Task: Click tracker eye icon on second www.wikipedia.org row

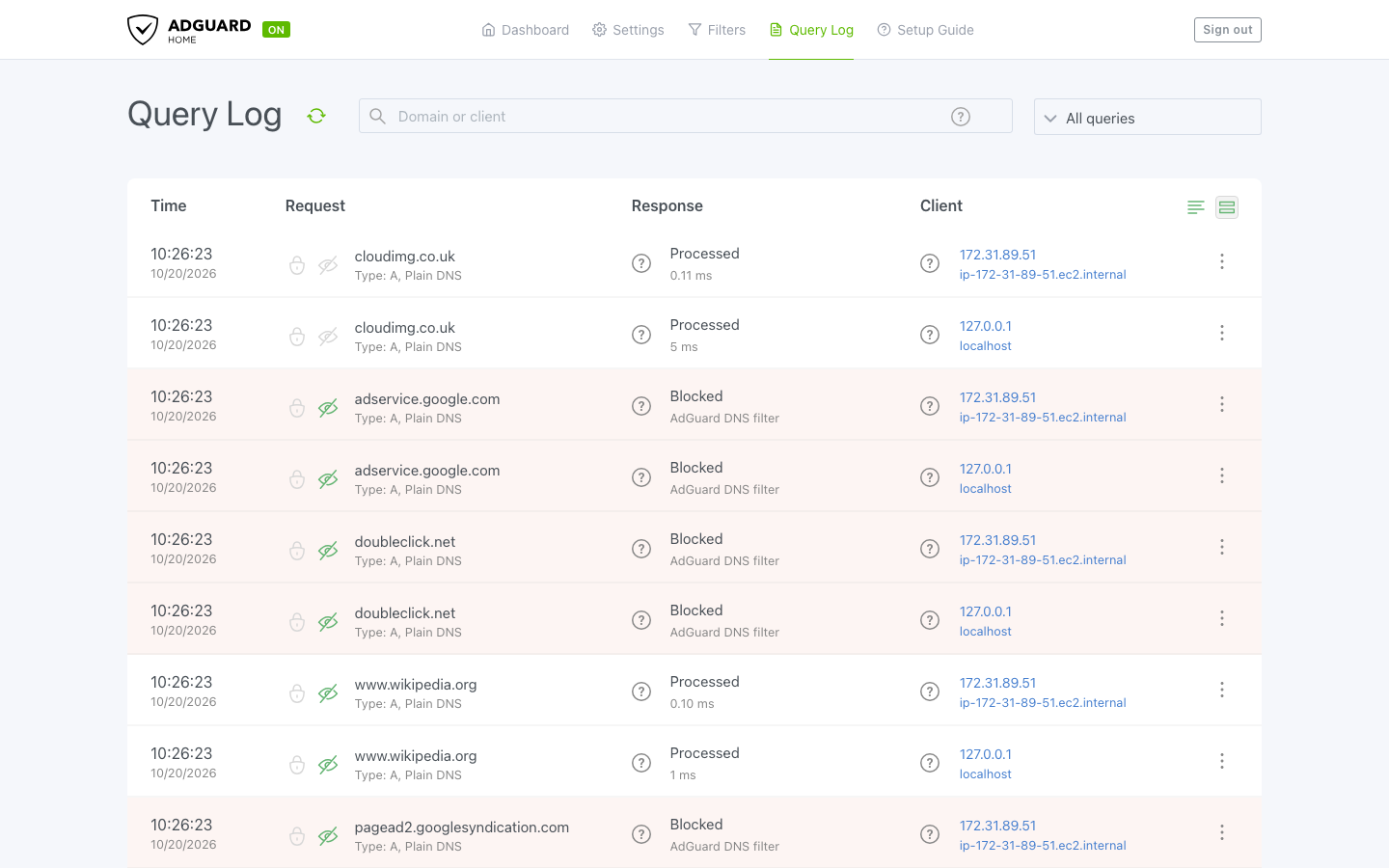Action: click(x=328, y=765)
